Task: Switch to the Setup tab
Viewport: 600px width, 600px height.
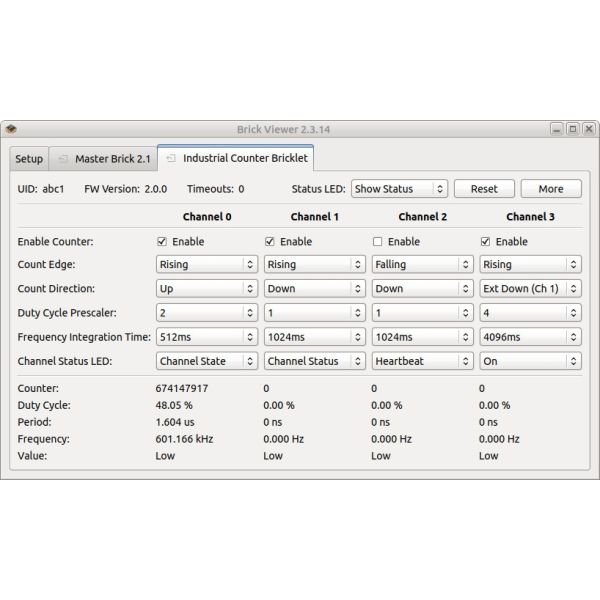Action: click(29, 158)
